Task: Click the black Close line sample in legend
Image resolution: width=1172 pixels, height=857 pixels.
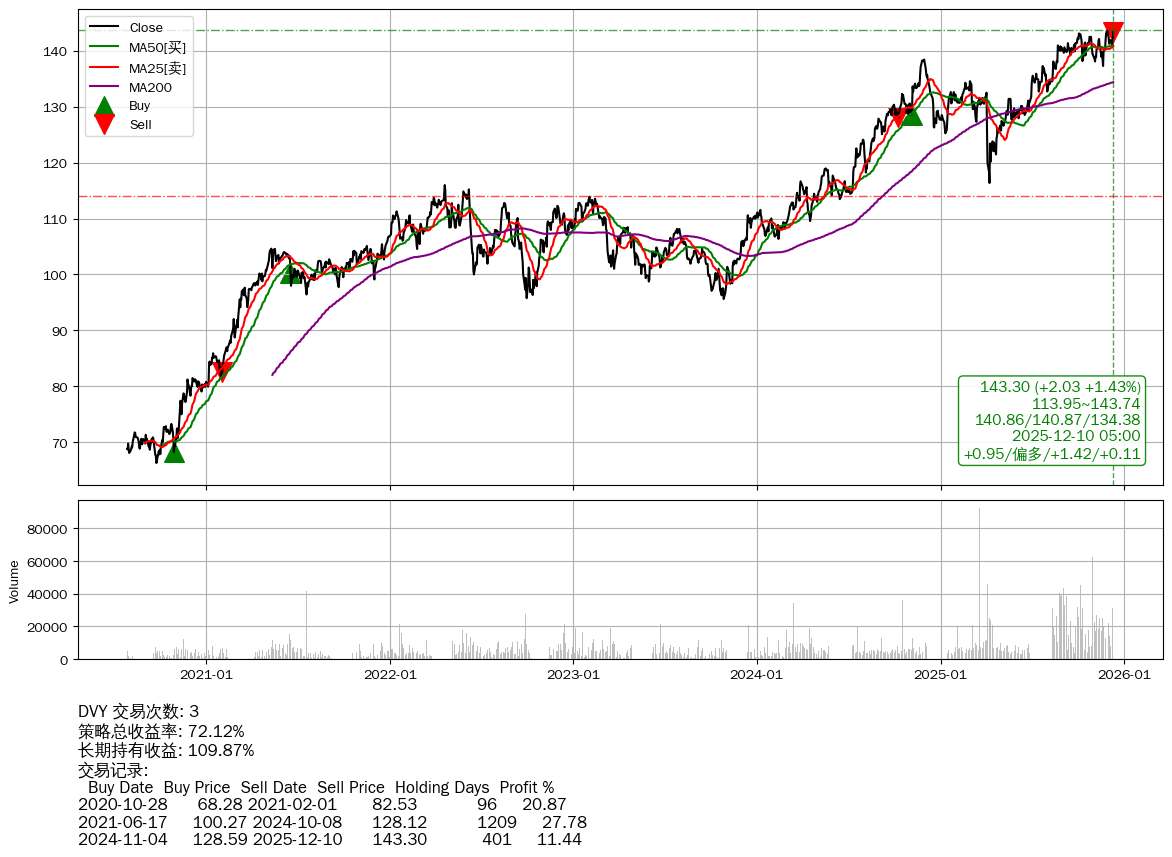Action: pyautogui.click(x=104, y=28)
